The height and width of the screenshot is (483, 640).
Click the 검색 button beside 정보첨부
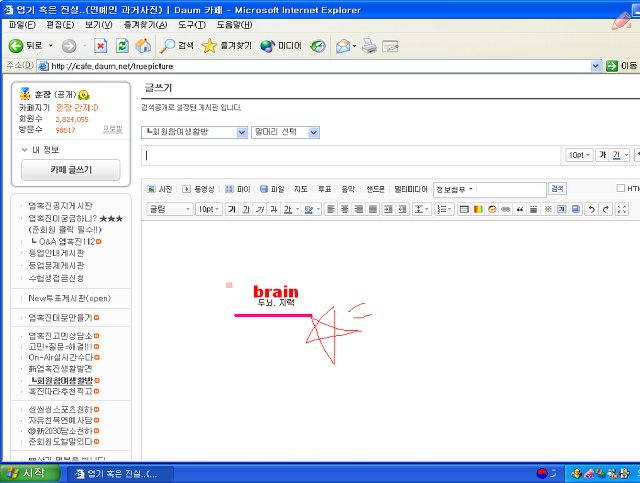[557, 189]
